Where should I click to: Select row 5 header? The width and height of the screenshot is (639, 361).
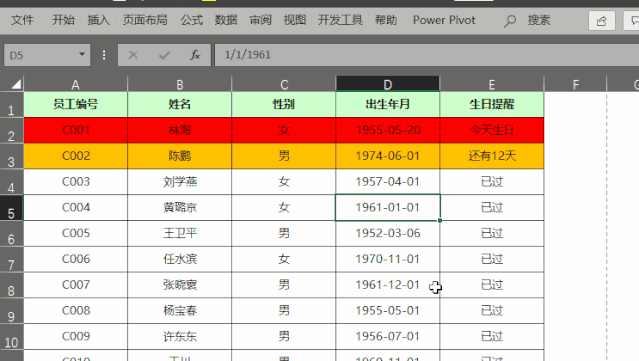[11, 208]
